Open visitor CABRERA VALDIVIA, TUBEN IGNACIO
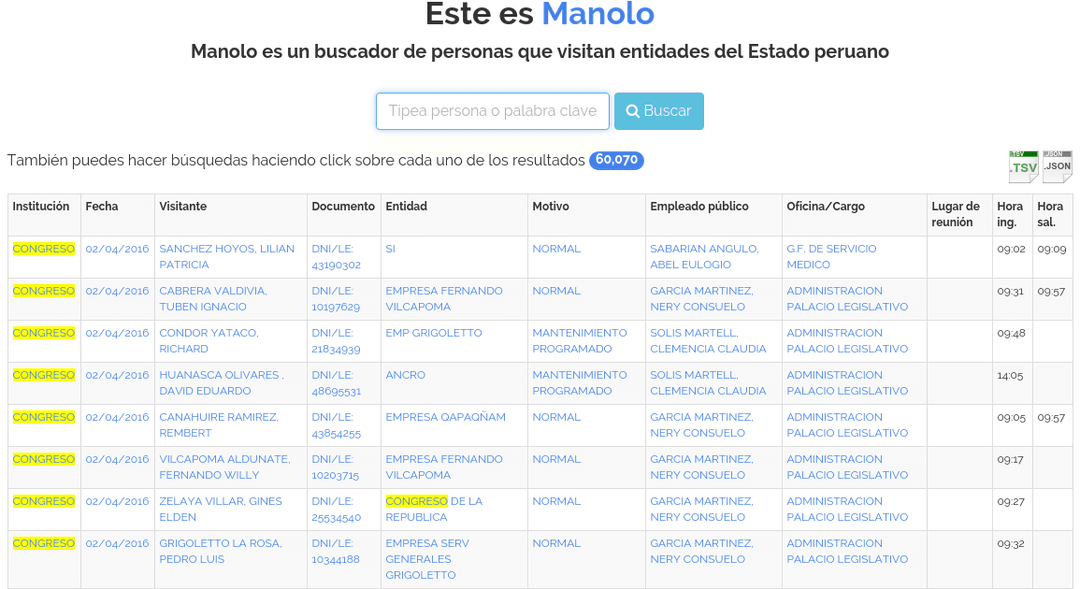Image resolution: width=1080 pixels, height=589 pixels. pyautogui.click(x=213, y=298)
